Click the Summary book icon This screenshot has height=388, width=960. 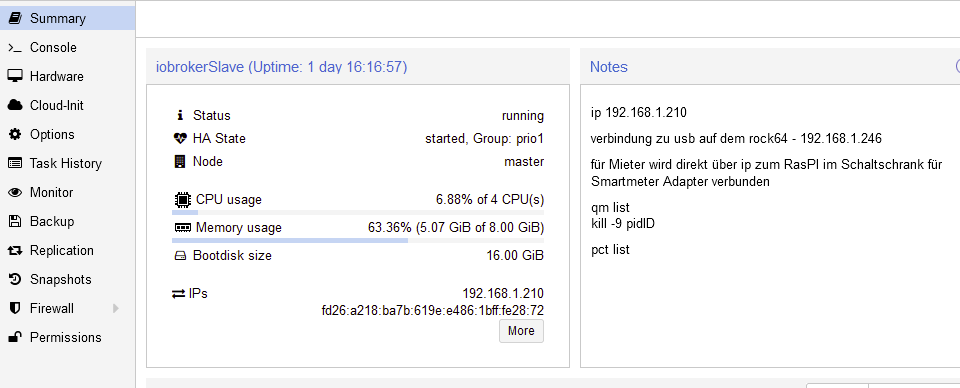15,18
